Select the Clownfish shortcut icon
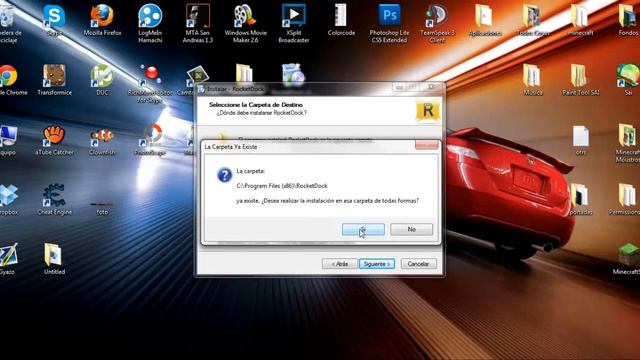The width and height of the screenshot is (640, 360). tap(102, 142)
